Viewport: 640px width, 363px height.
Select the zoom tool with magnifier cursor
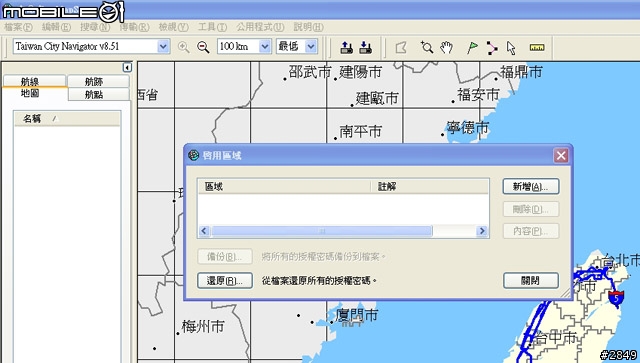point(427,47)
